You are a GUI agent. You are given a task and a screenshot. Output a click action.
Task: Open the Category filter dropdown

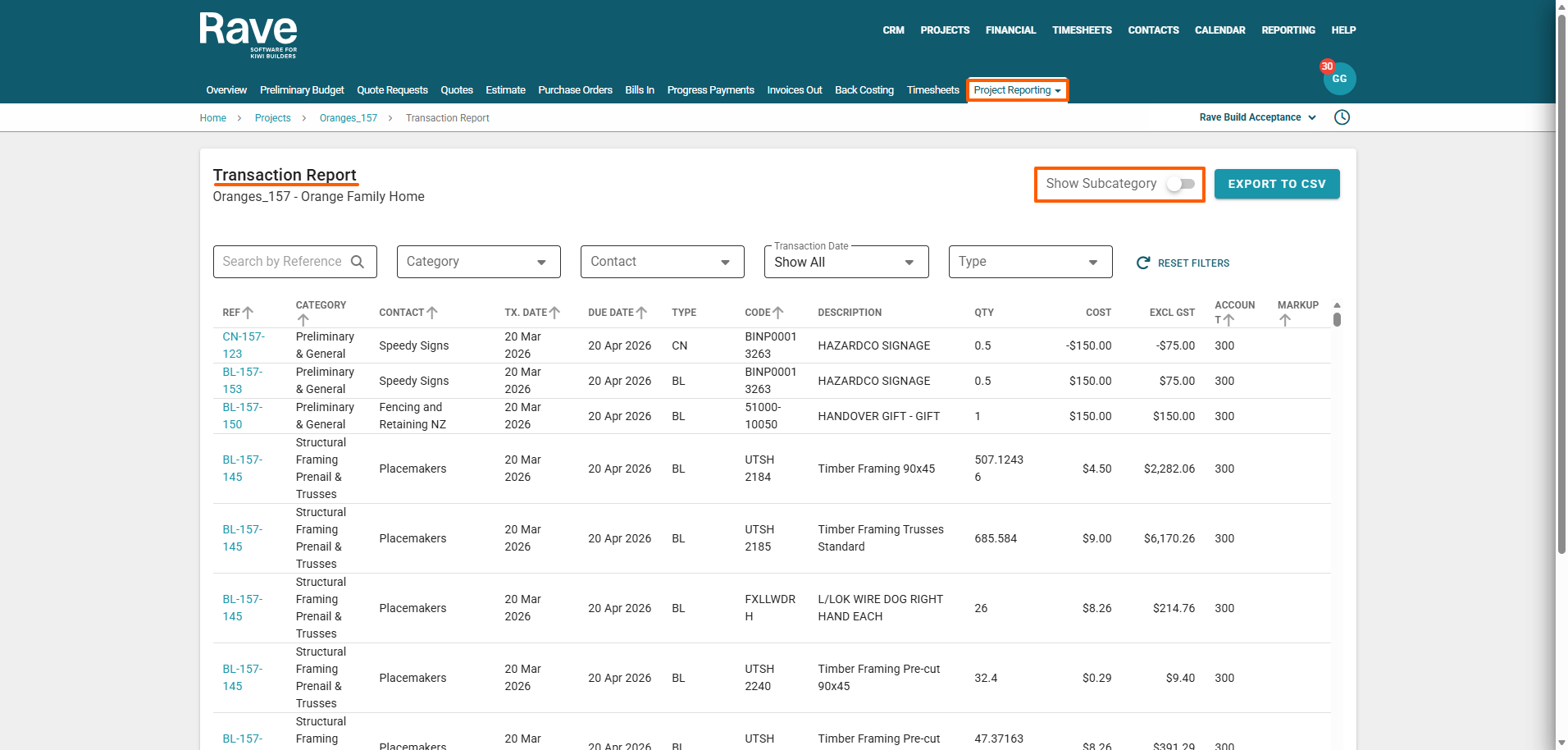tap(478, 262)
